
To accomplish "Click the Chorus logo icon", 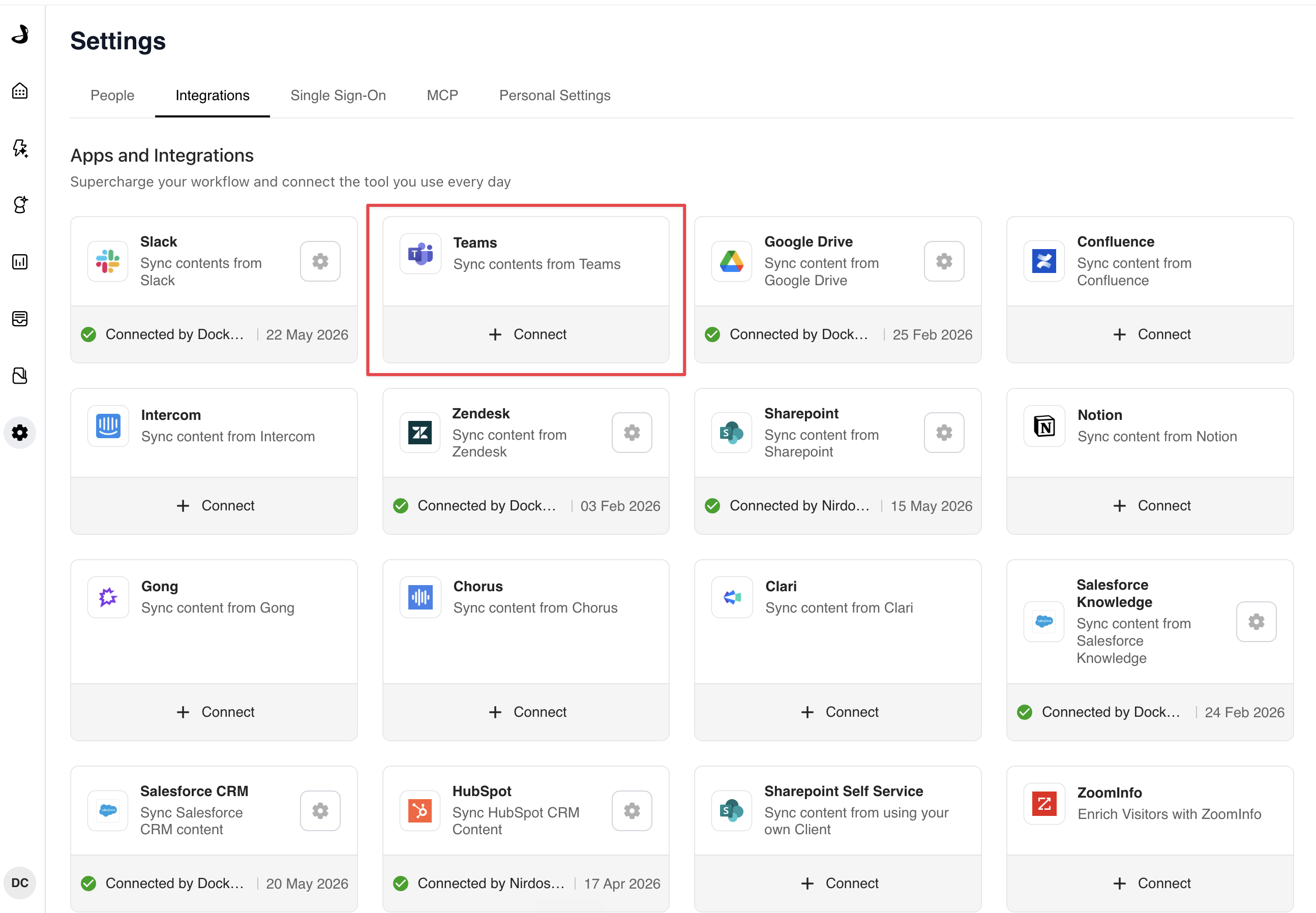I will click(x=421, y=597).
